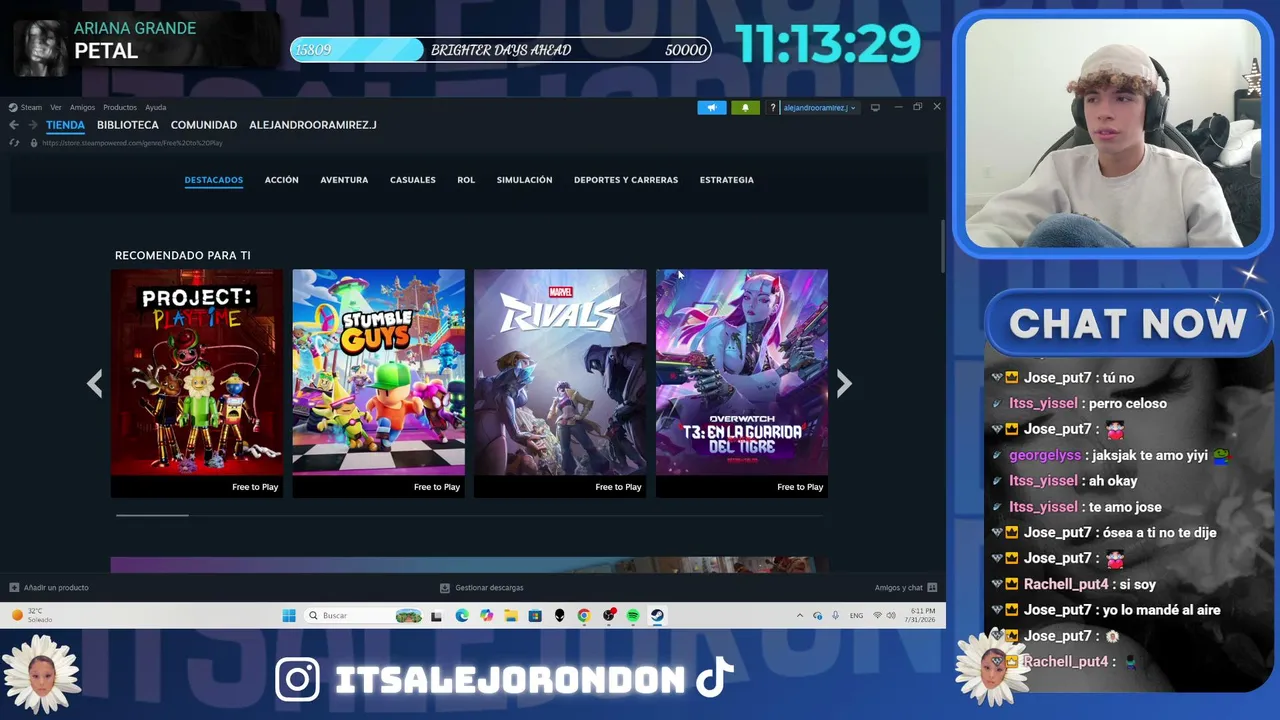1280x720 pixels.
Task: Select the ROL genre tab
Action: point(466,180)
